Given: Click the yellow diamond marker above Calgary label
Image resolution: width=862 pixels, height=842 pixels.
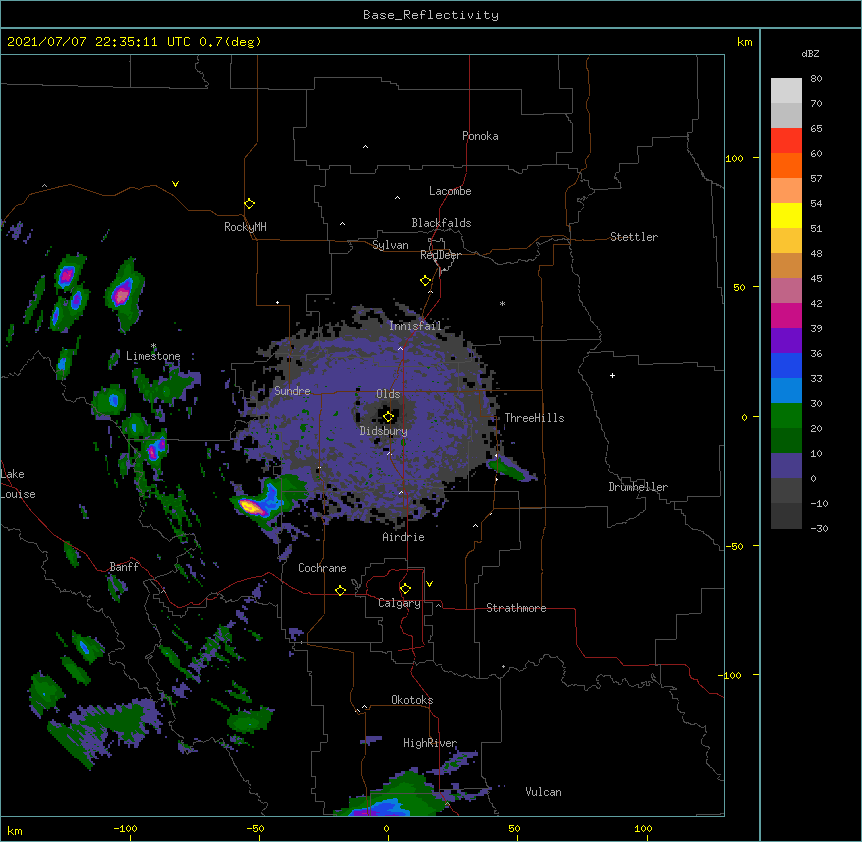Looking at the screenshot, I should [x=405, y=589].
